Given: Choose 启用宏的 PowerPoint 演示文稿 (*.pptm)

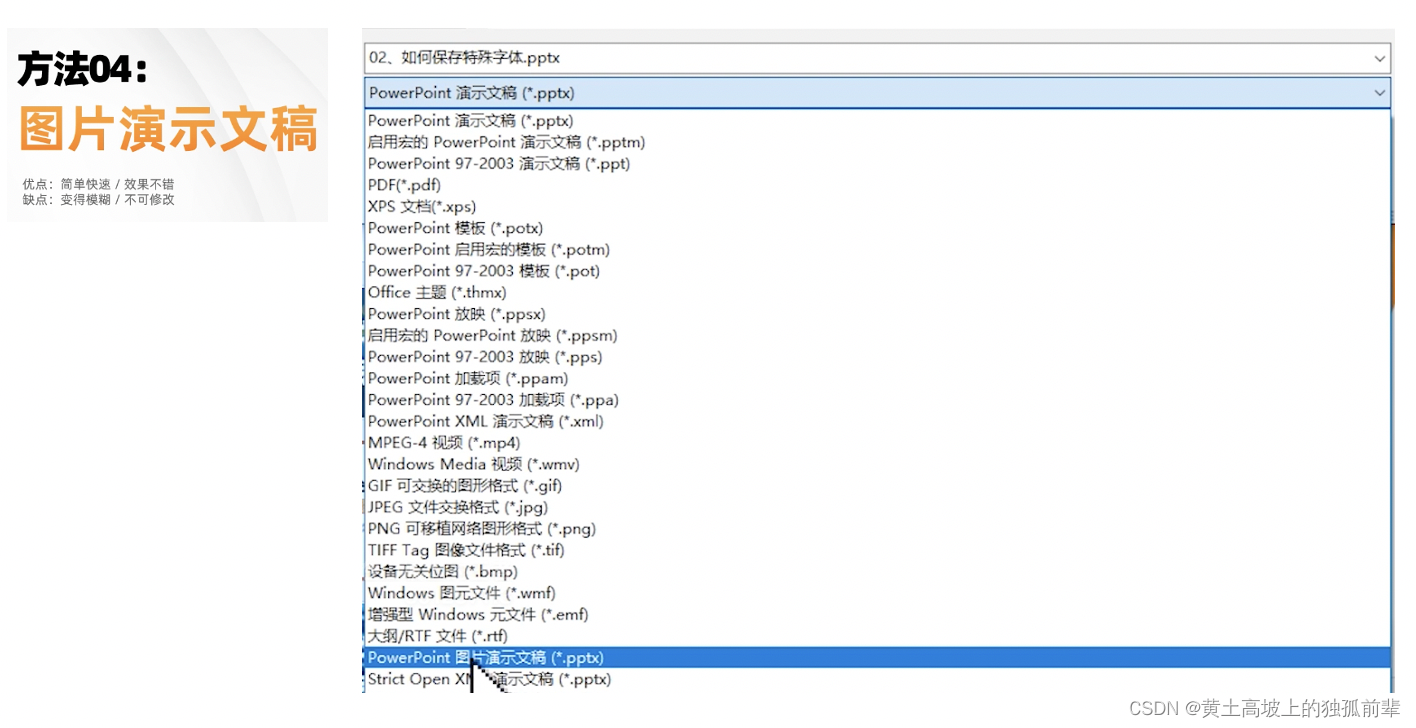Looking at the screenshot, I should click(877, 142).
